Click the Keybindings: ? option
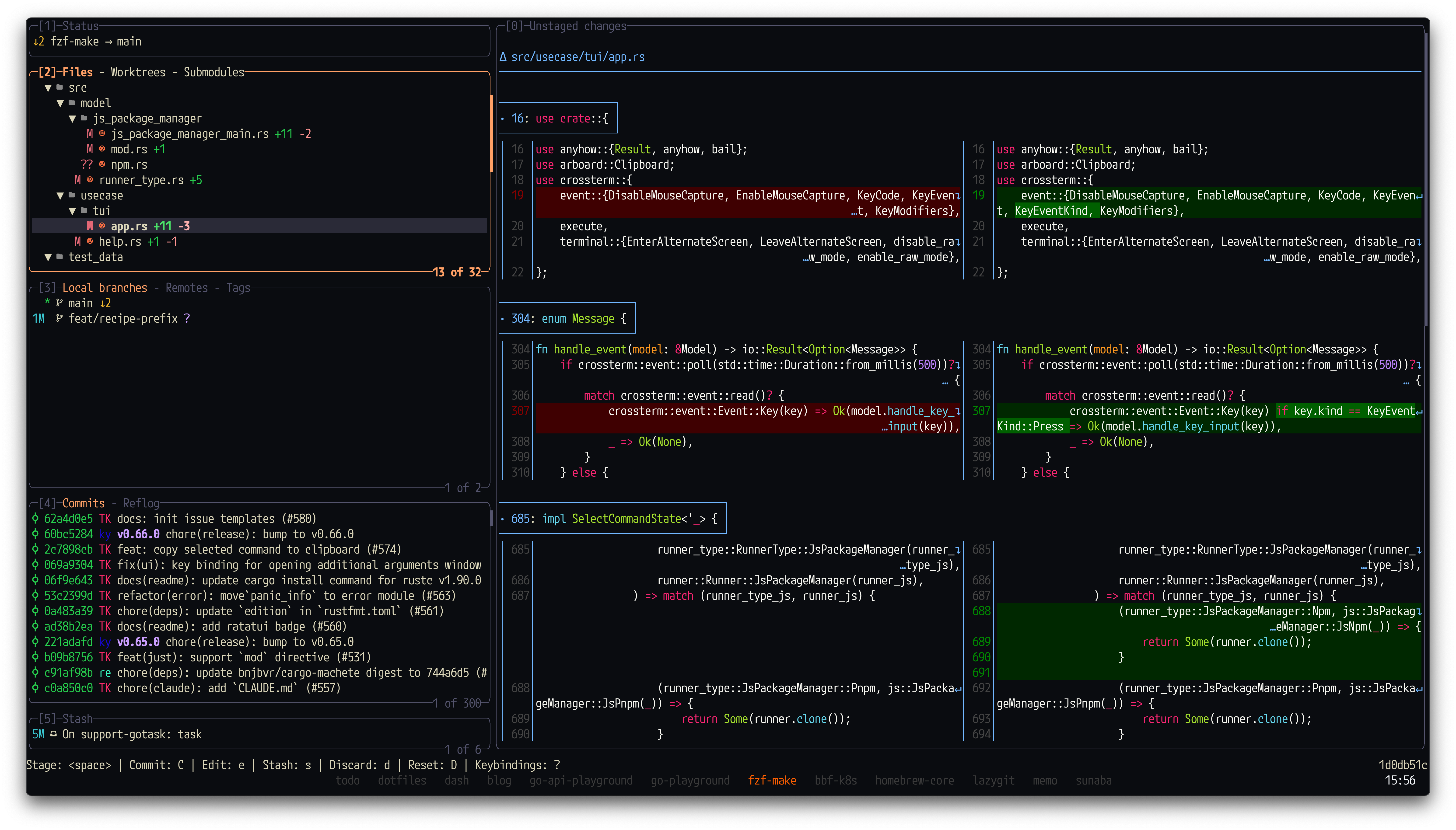Screen dimensions: 1456x830 [x=517, y=765]
